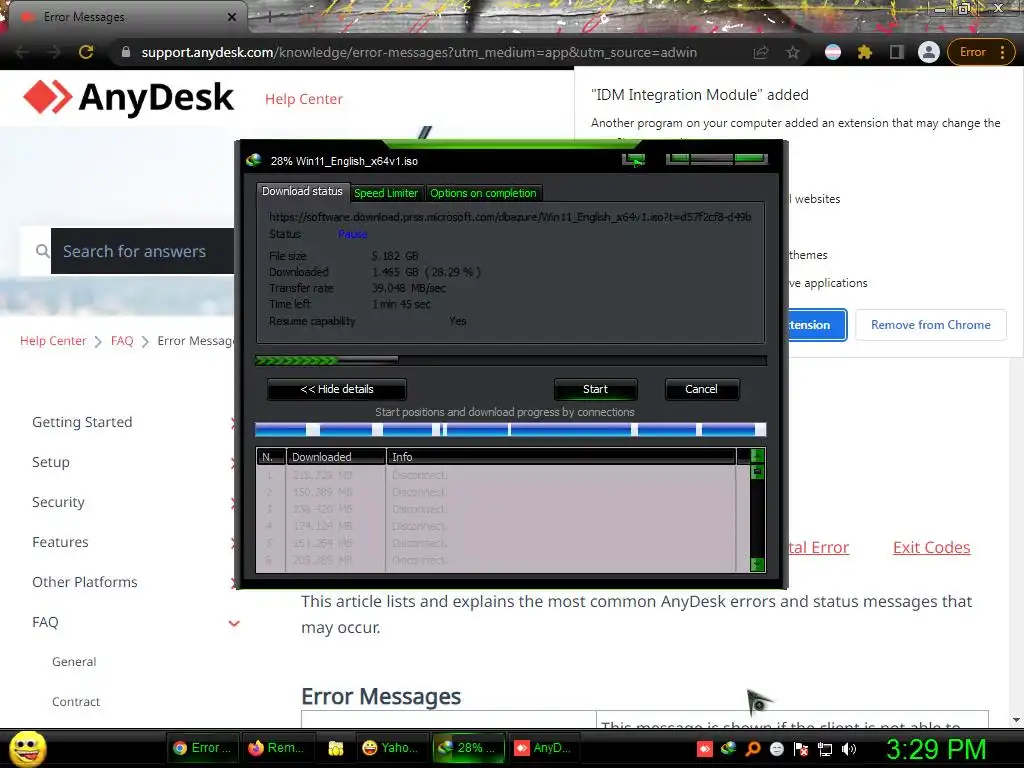Open the Chrome profile avatar
This screenshot has height=768, width=1024.
coord(929,52)
